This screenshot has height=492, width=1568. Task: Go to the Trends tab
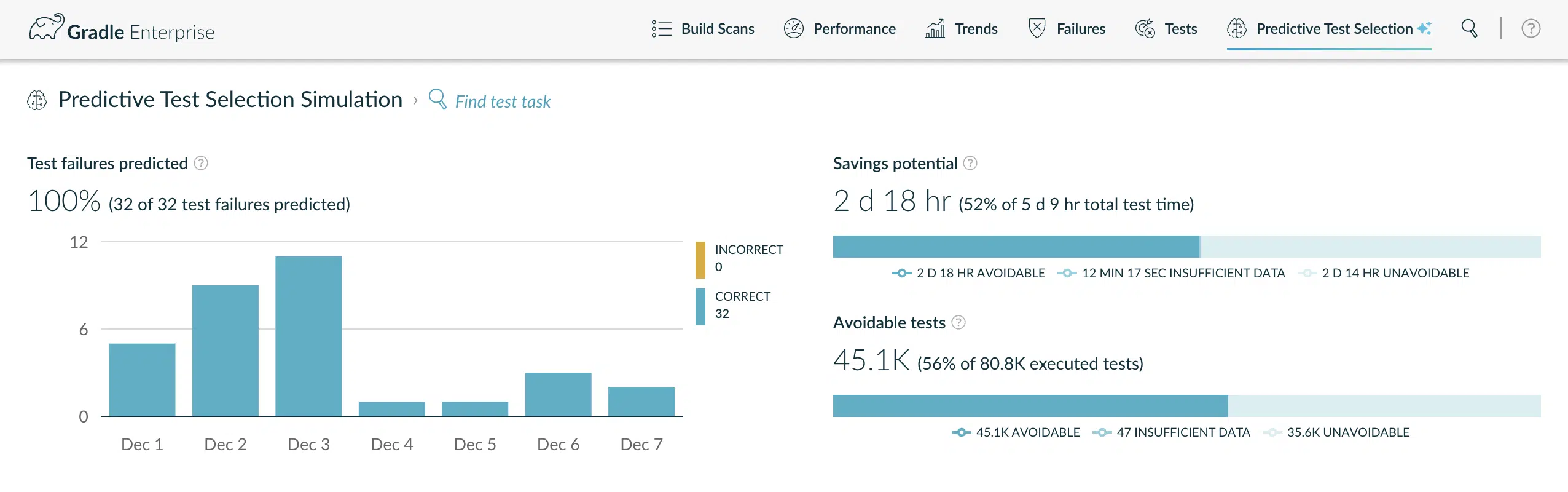tap(962, 29)
